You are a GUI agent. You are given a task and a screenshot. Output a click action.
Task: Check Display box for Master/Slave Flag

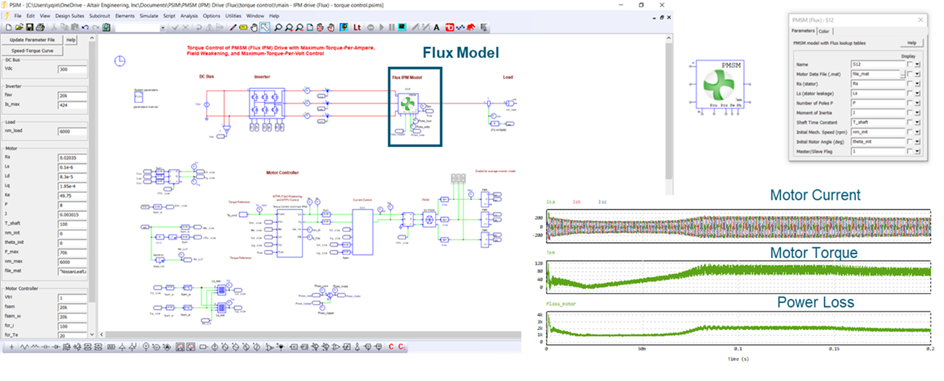pyautogui.click(x=910, y=151)
